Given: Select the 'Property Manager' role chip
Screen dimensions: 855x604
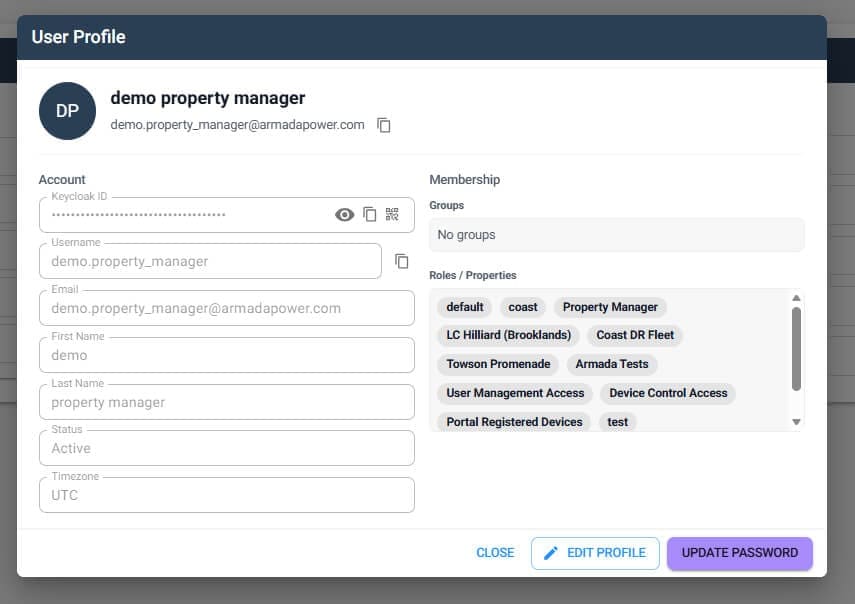Looking at the screenshot, I should click(610, 307).
